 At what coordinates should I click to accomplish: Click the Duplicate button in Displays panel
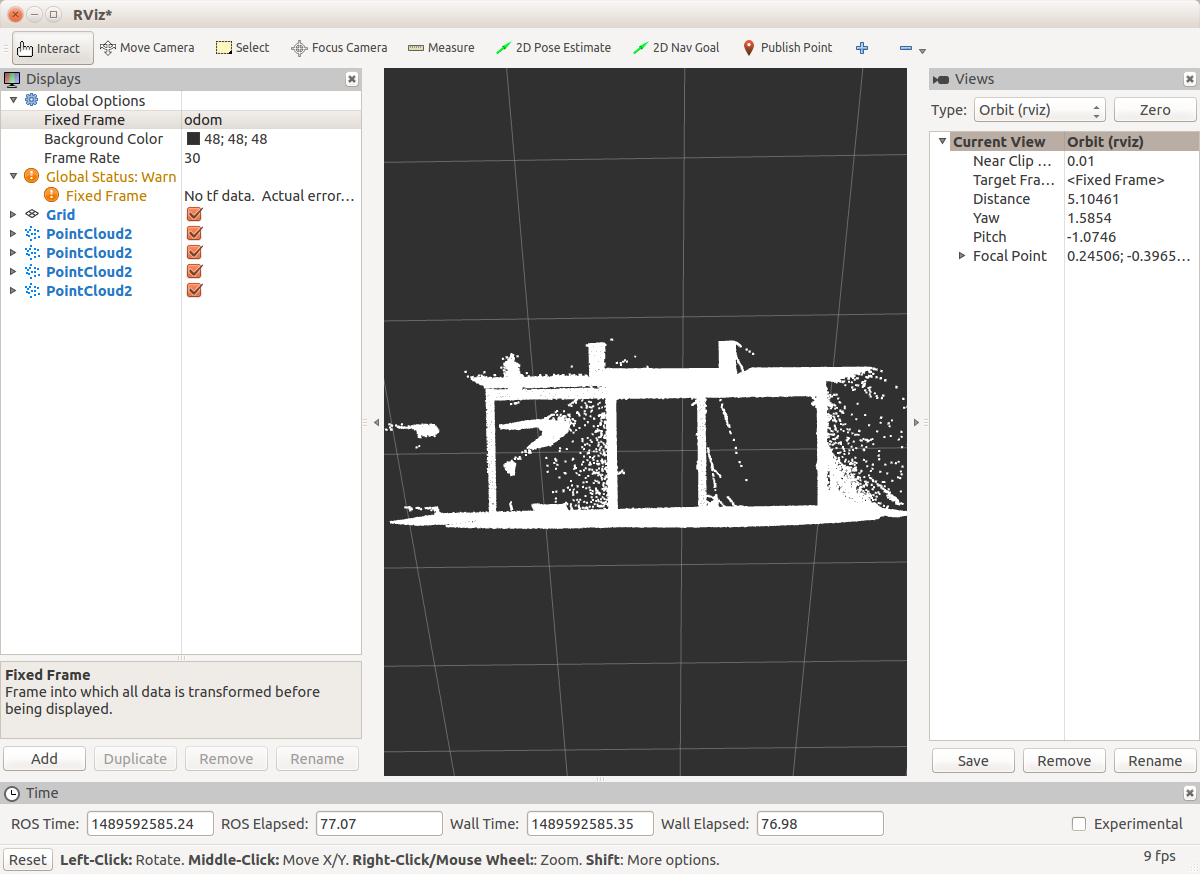[135, 759]
